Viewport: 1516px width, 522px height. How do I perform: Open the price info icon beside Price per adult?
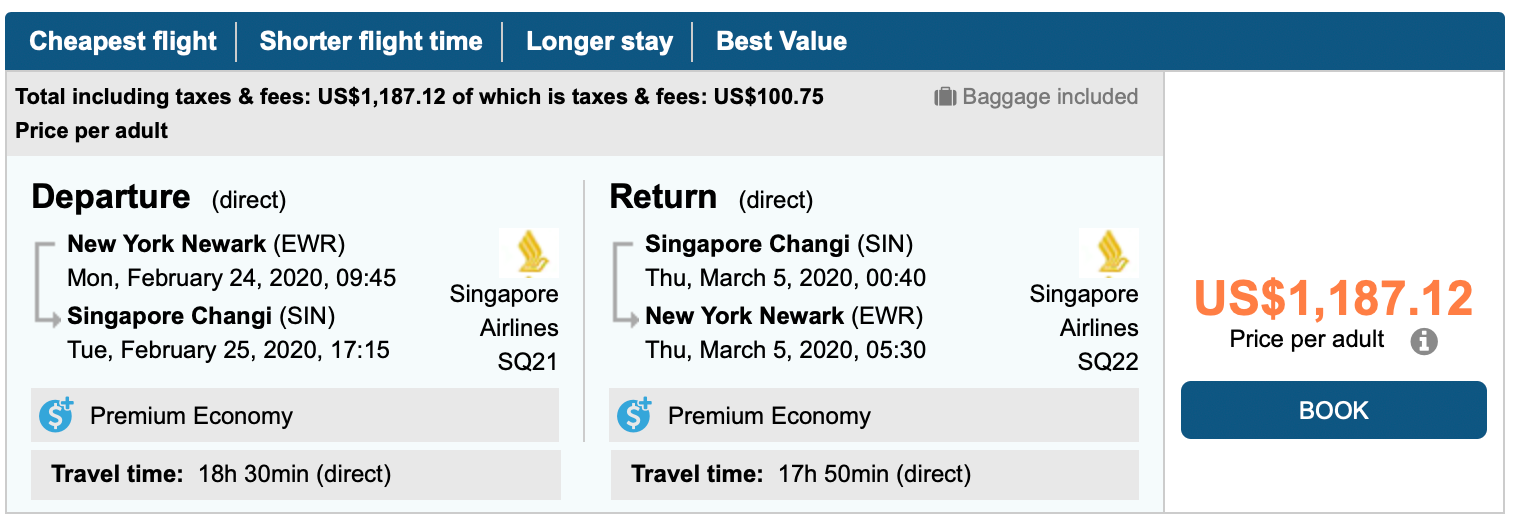pyautogui.click(x=1424, y=342)
